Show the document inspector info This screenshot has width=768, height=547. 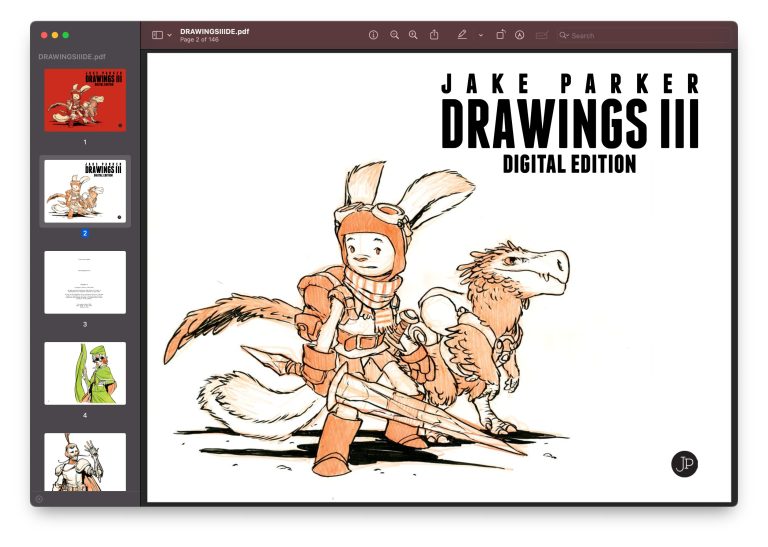(373, 35)
